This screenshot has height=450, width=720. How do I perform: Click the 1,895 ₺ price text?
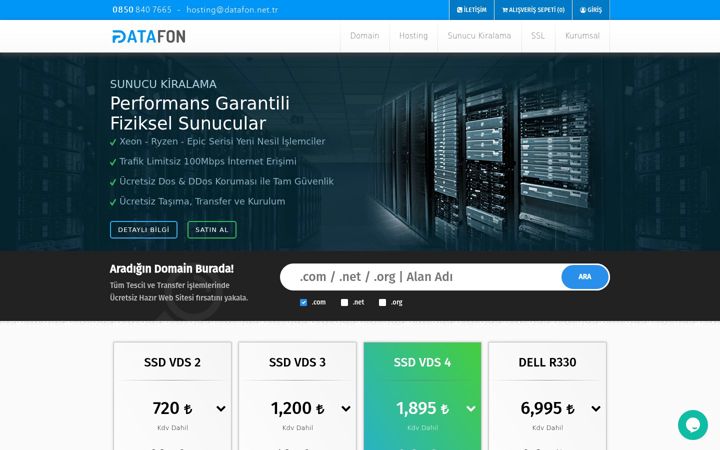point(422,408)
